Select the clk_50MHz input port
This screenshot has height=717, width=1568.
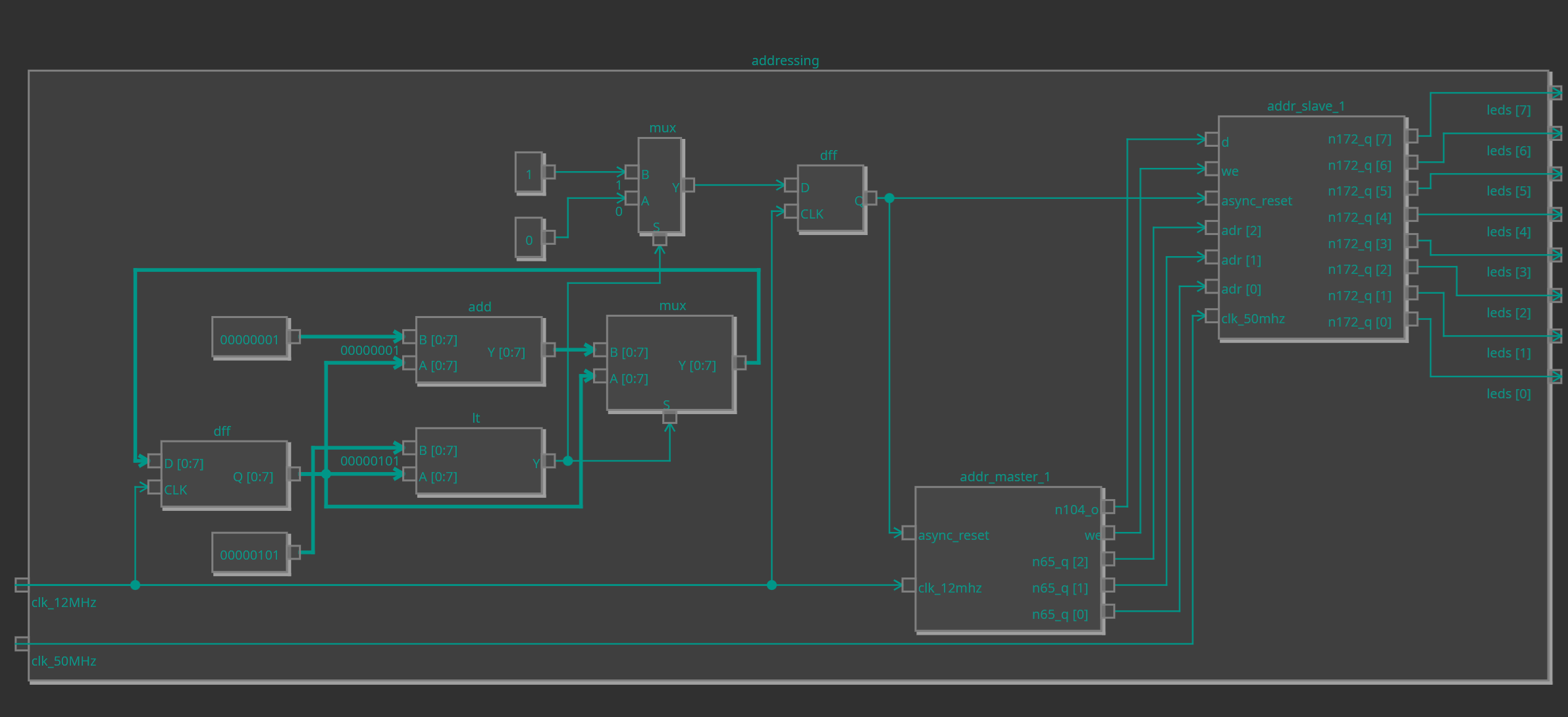pyautogui.click(x=22, y=643)
